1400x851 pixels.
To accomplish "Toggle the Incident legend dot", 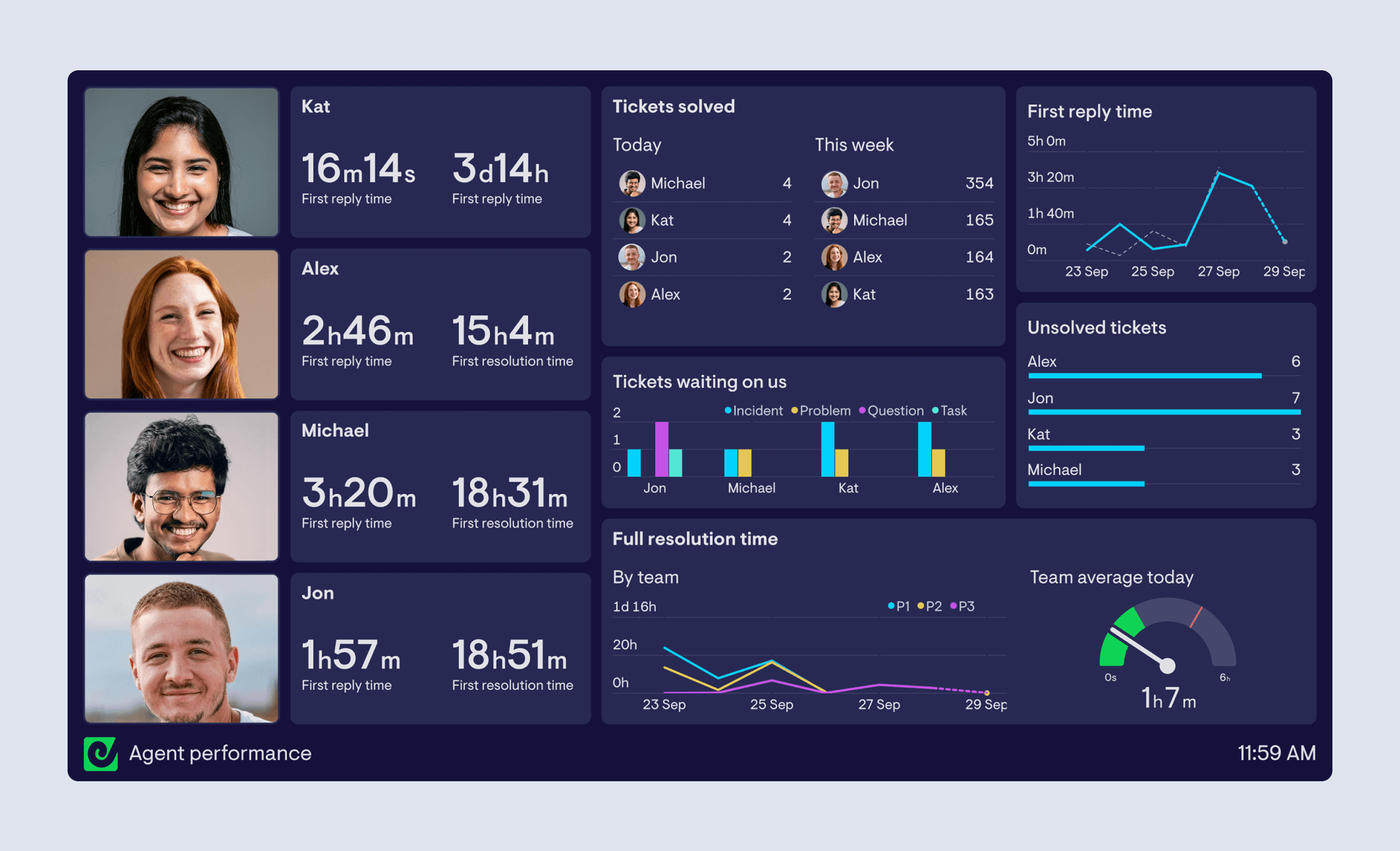I will coord(728,410).
